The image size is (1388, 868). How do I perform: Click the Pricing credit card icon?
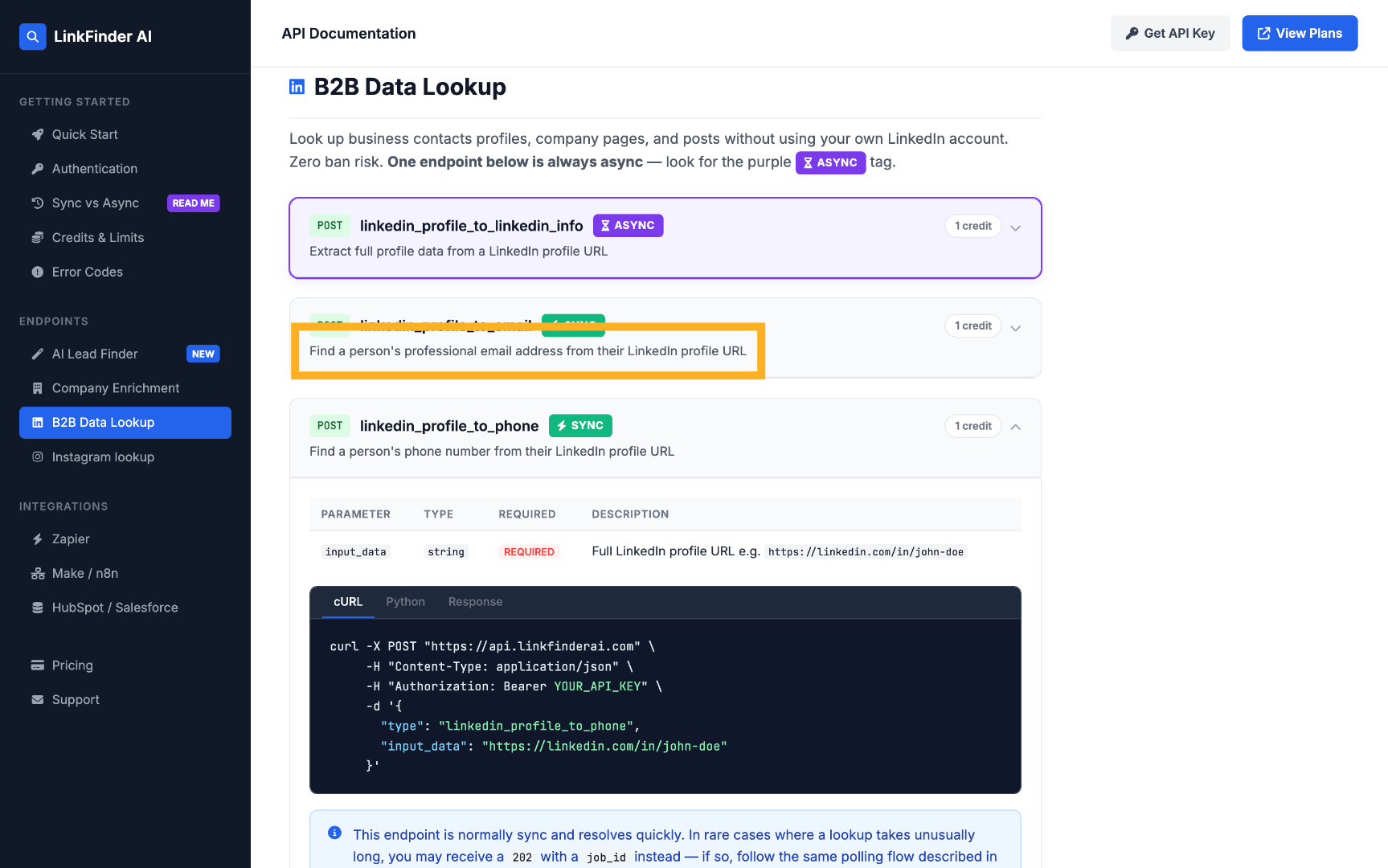coord(38,665)
